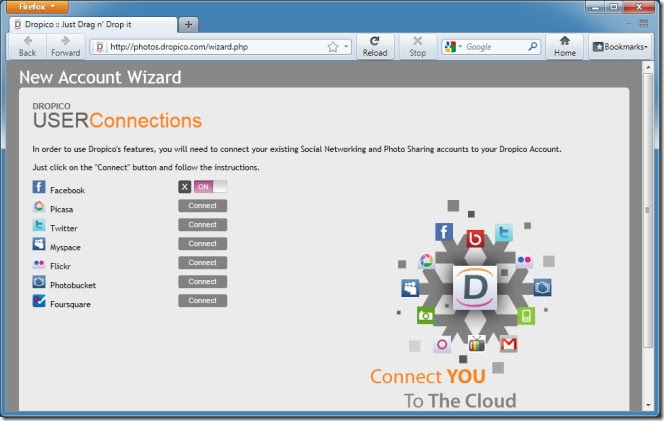Click Connect for Photobucket
The width and height of the screenshot is (664, 421).
tap(202, 282)
